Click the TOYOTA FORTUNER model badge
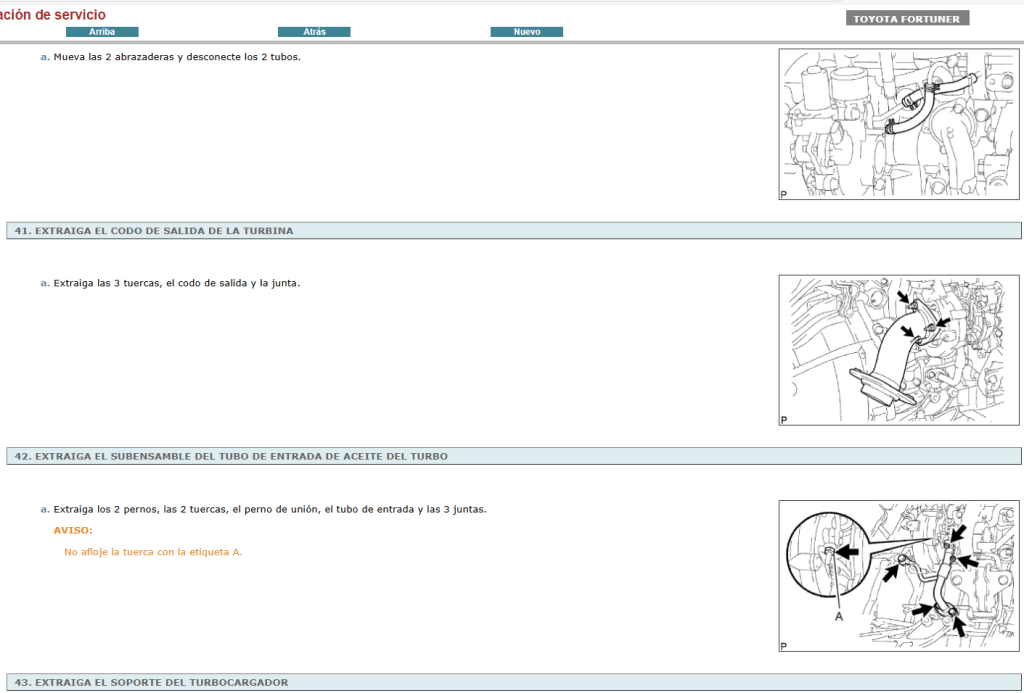Viewport: 1024px width, 693px height. pos(906,19)
